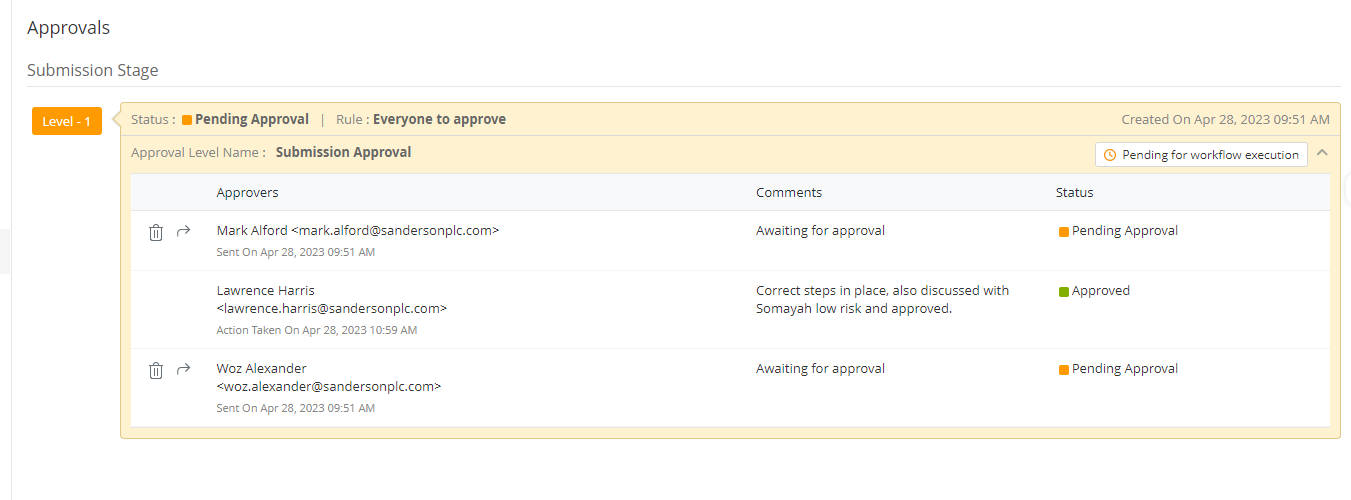
Task: Click green Approved indicator for Lawrence Harris
Action: tap(1064, 292)
